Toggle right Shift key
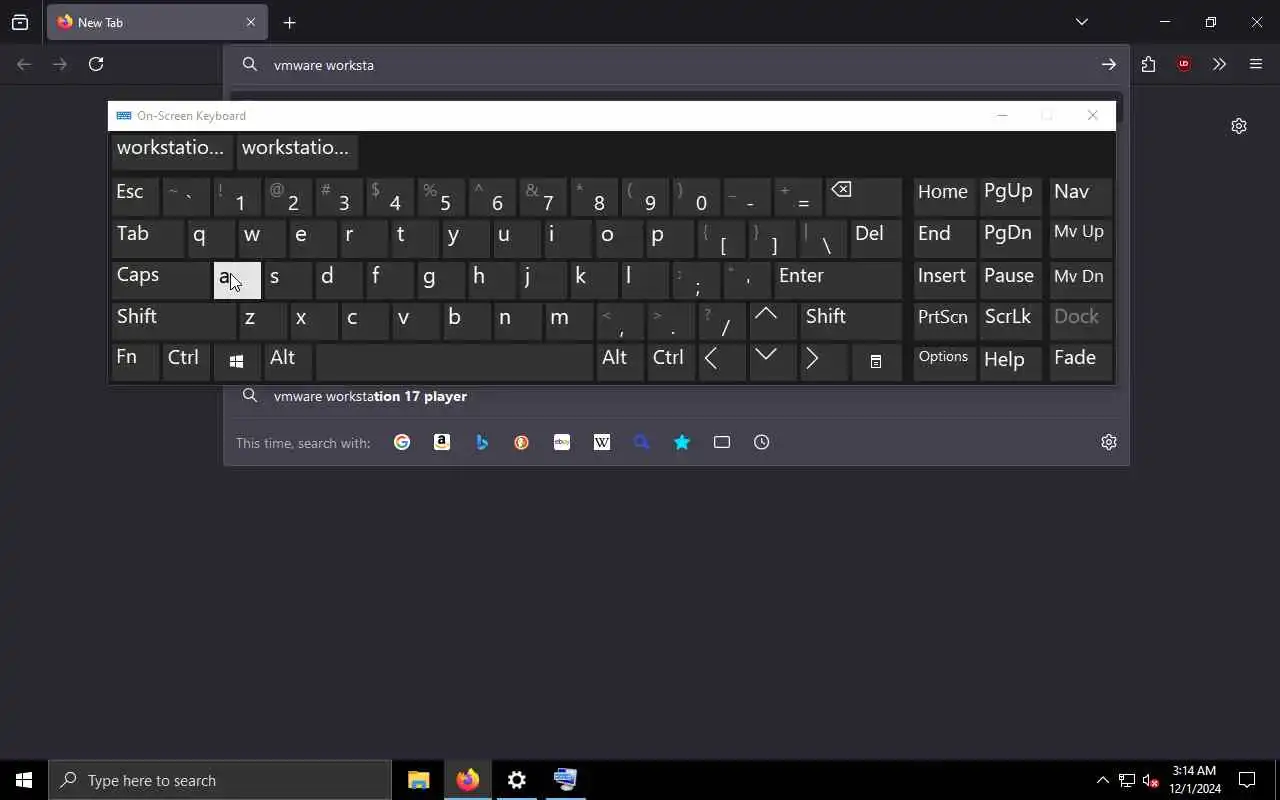This screenshot has height=800, width=1280. [x=851, y=321]
